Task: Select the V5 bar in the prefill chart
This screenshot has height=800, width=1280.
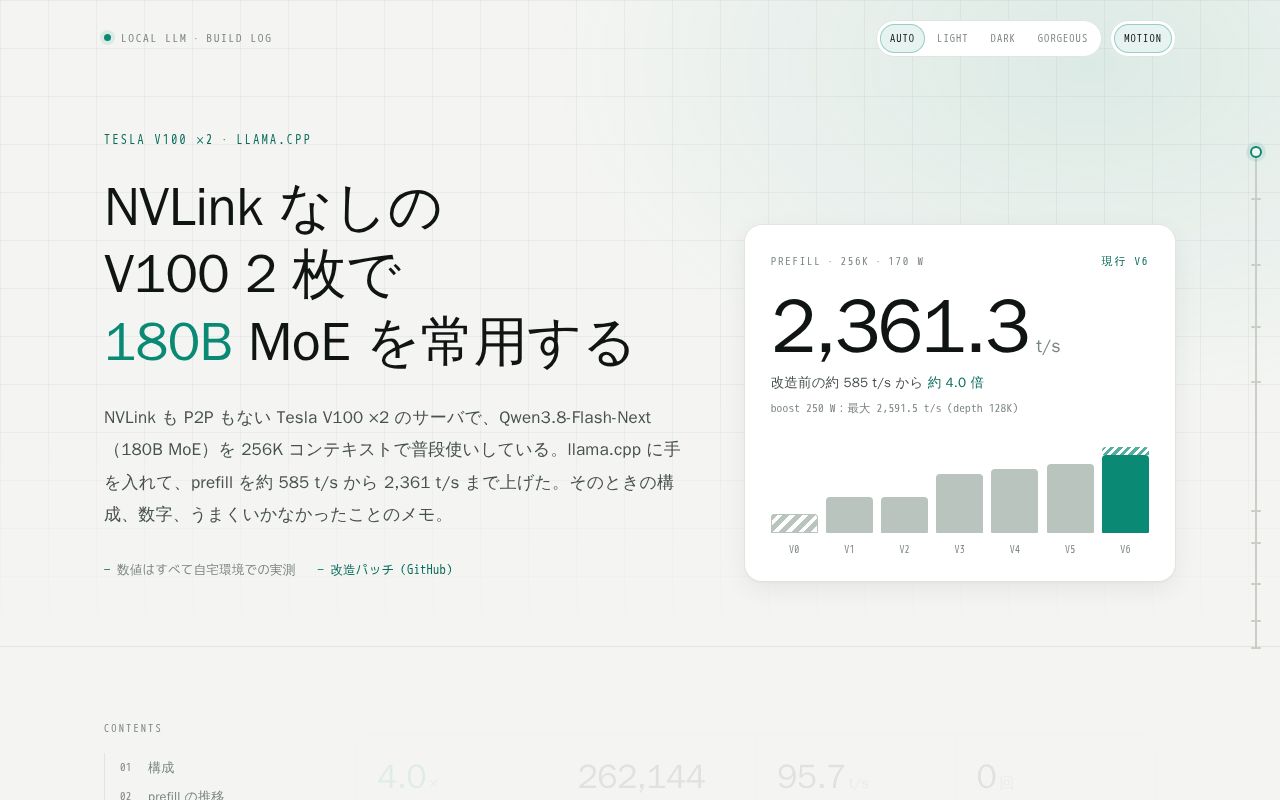Action: [1070, 499]
